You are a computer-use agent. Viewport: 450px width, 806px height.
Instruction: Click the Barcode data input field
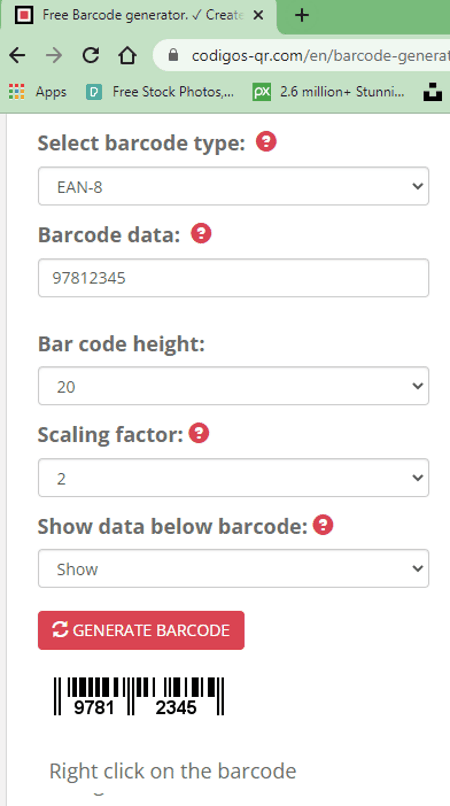[233, 278]
